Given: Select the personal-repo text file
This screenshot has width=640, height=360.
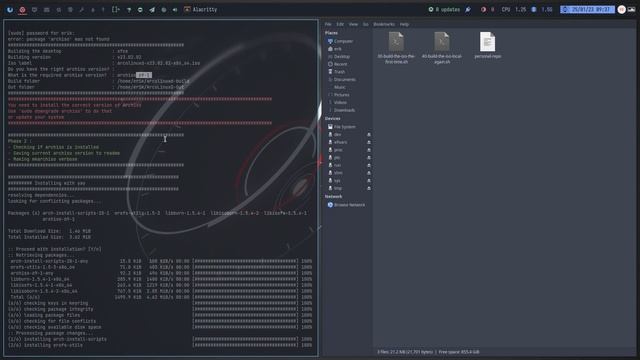Looking at the screenshot, I should 487,45.
